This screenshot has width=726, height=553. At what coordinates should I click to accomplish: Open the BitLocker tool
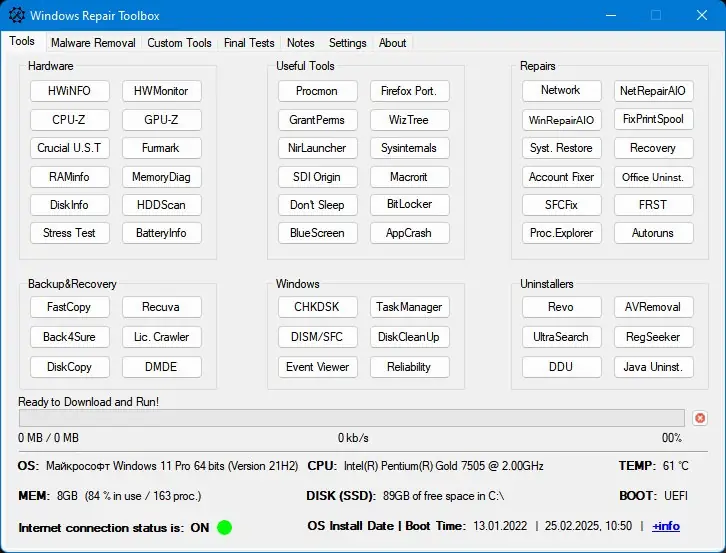409,204
